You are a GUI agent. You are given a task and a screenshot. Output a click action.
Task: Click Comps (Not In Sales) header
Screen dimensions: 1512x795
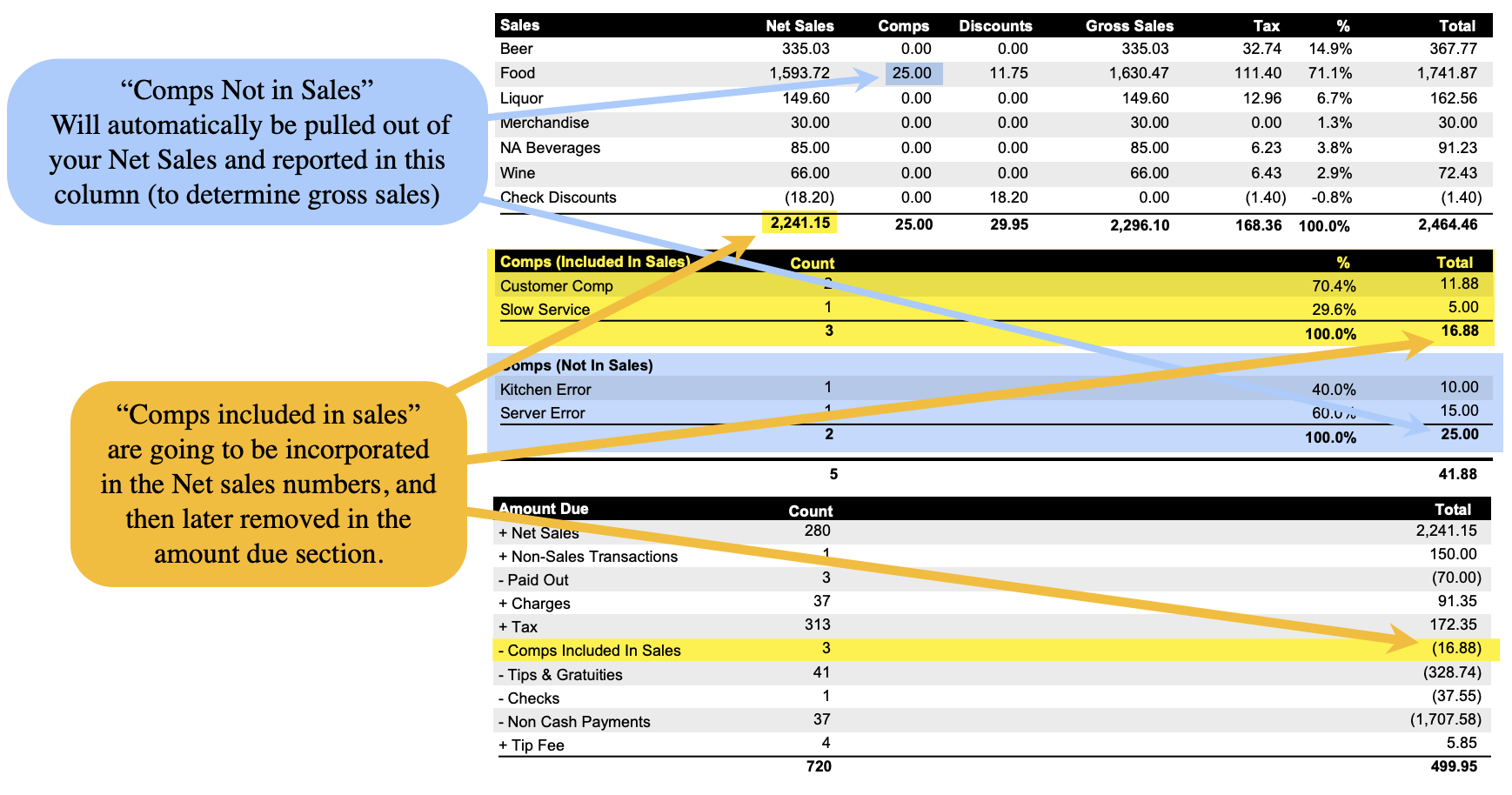click(x=577, y=365)
